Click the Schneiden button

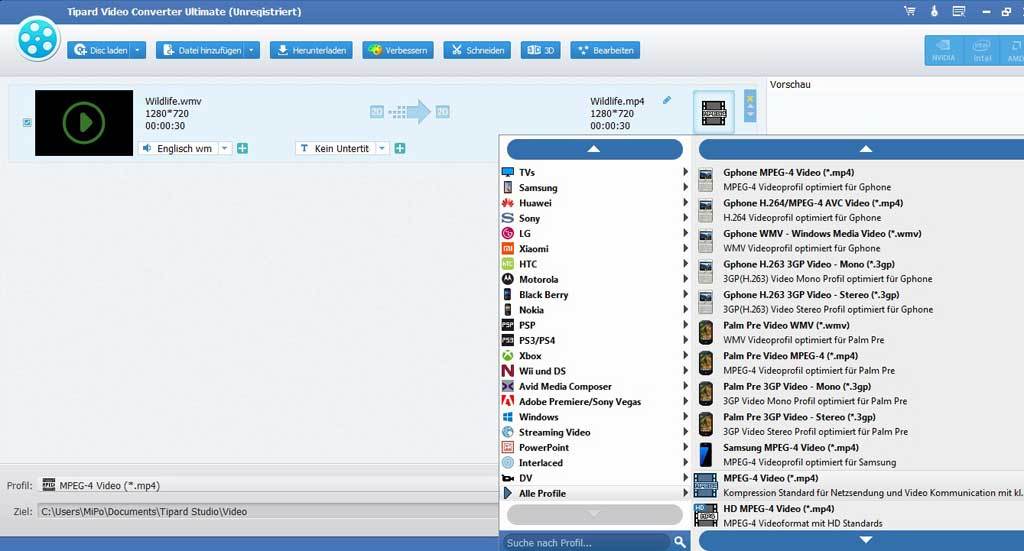point(477,50)
